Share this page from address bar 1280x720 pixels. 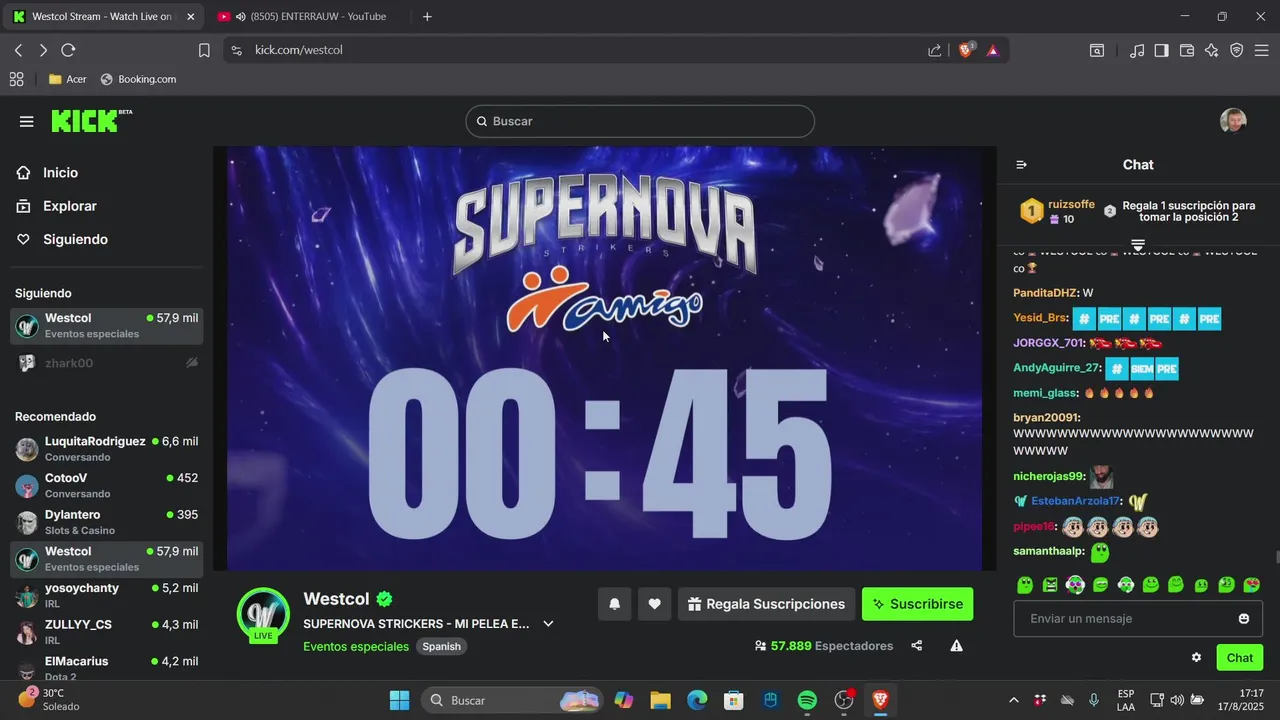pyautogui.click(x=934, y=50)
